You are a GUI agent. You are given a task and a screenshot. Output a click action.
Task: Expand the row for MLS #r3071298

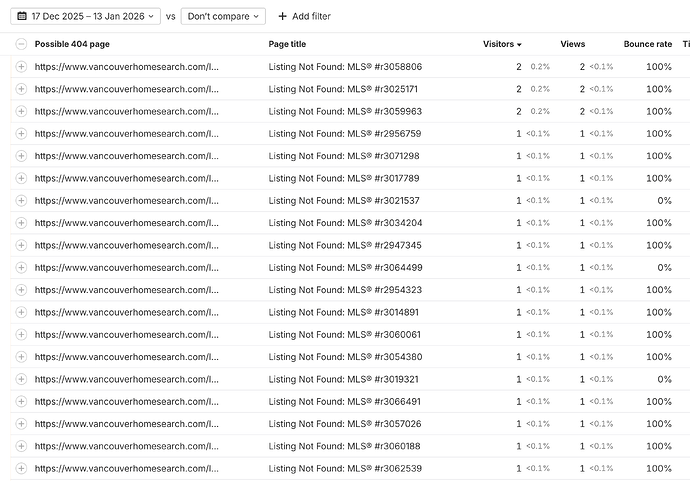(x=21, y=156)
